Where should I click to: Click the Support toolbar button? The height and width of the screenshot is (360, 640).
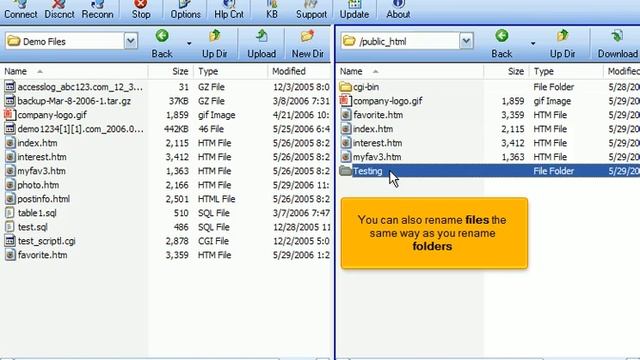(311, 10)
